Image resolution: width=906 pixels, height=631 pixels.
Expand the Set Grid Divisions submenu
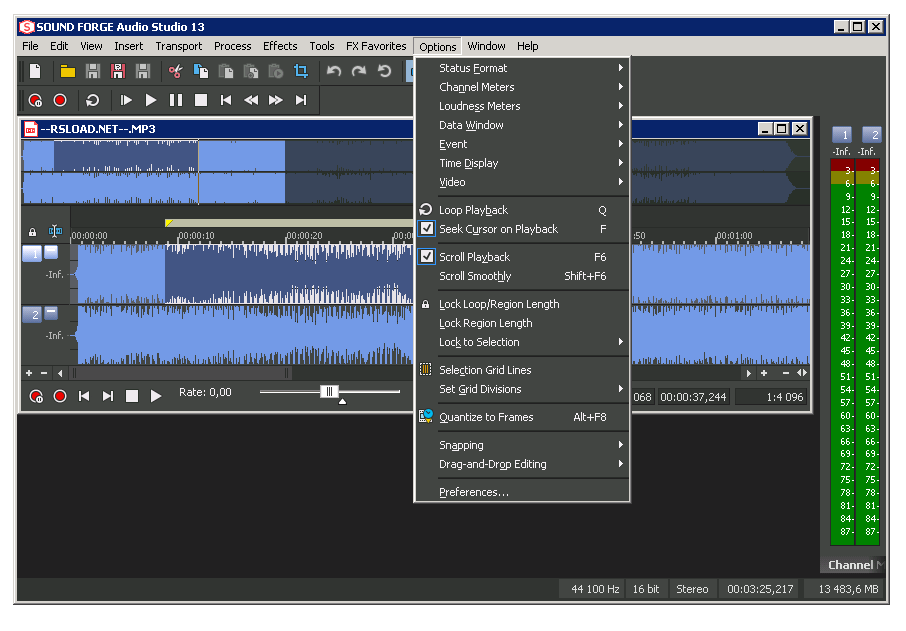pos(480,389)
